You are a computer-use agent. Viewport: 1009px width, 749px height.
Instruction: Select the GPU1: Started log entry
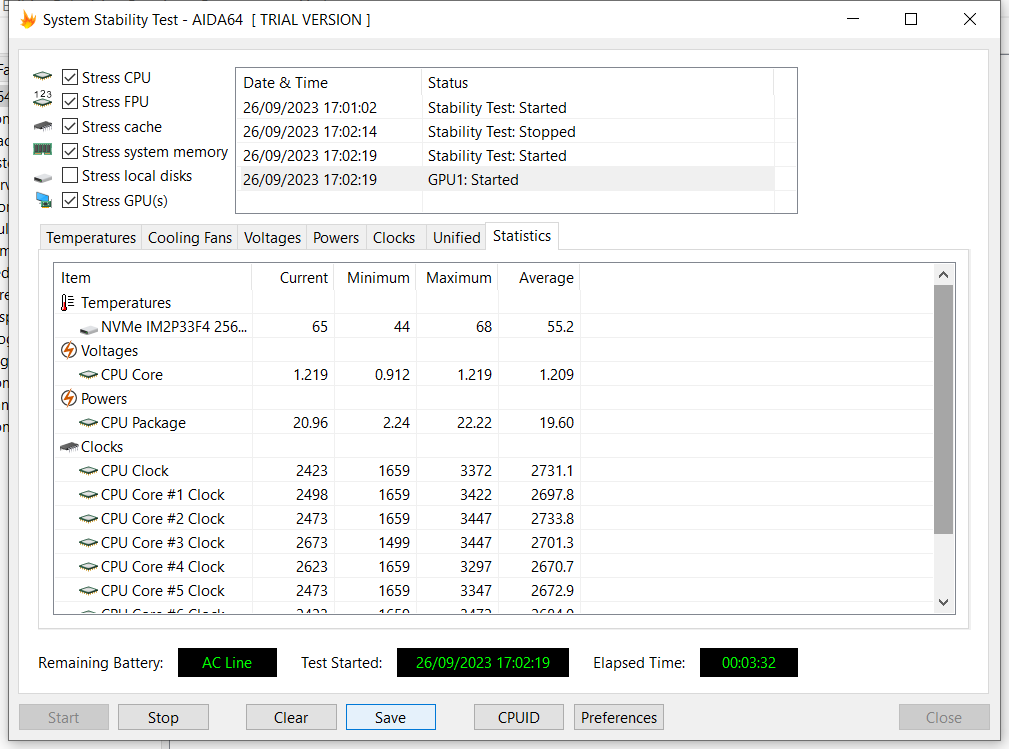tap(505, 180)
